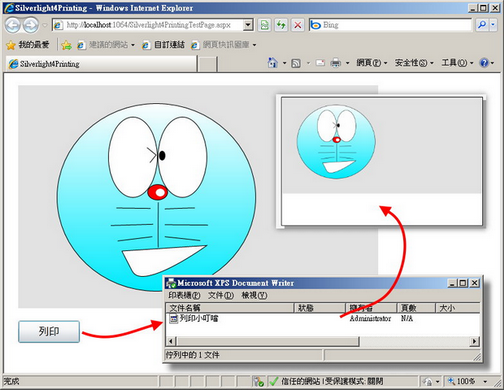Image resolution: width=504 pixels, height=390 pixels.
Task: Click the document icon beside 列印小叮噹
Action: 173,318
